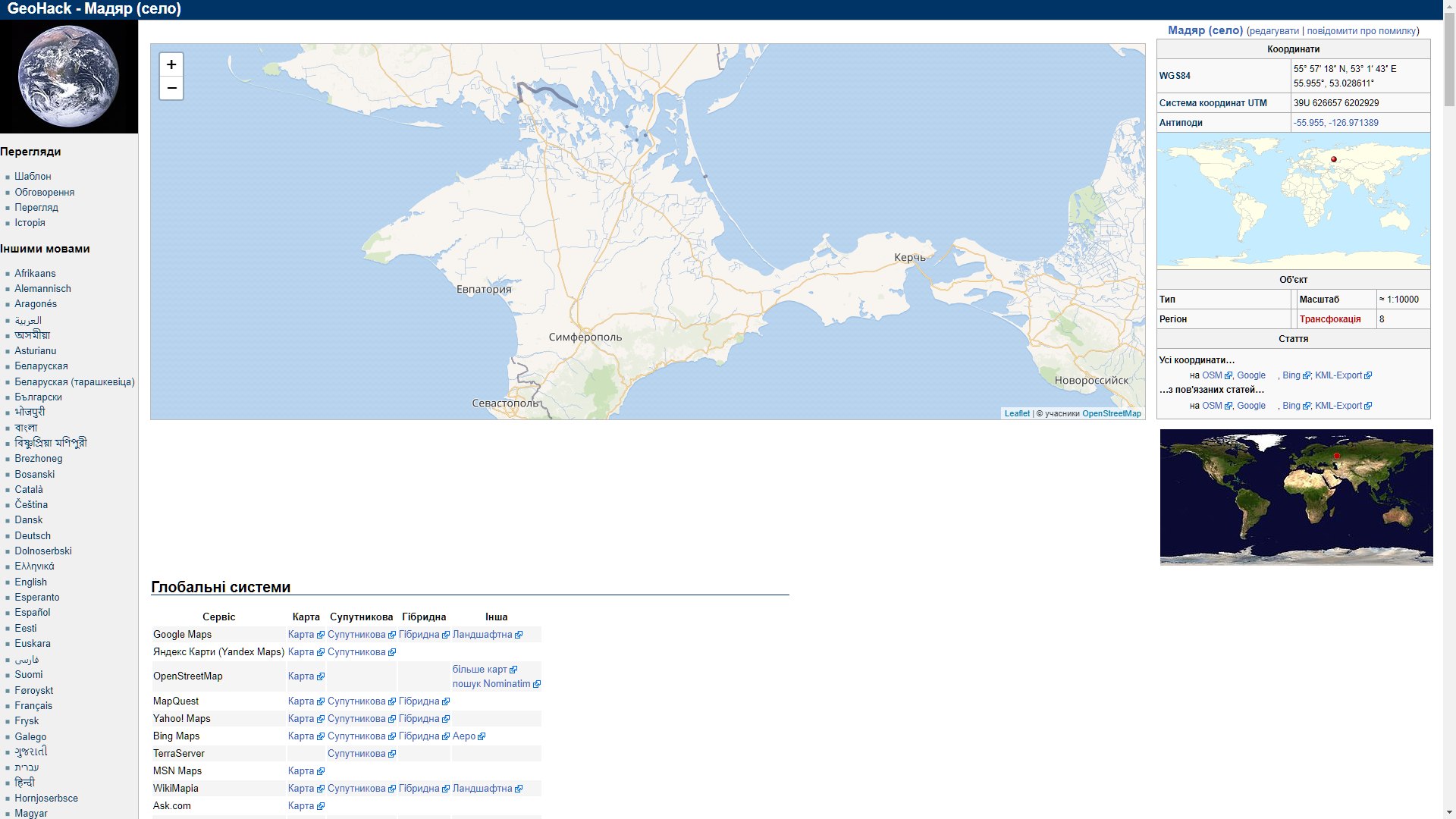The image size is (1456, 819).
Task: Click the antipodes coordinates link
Action: pyautogui.click(x=1336, y=123)
